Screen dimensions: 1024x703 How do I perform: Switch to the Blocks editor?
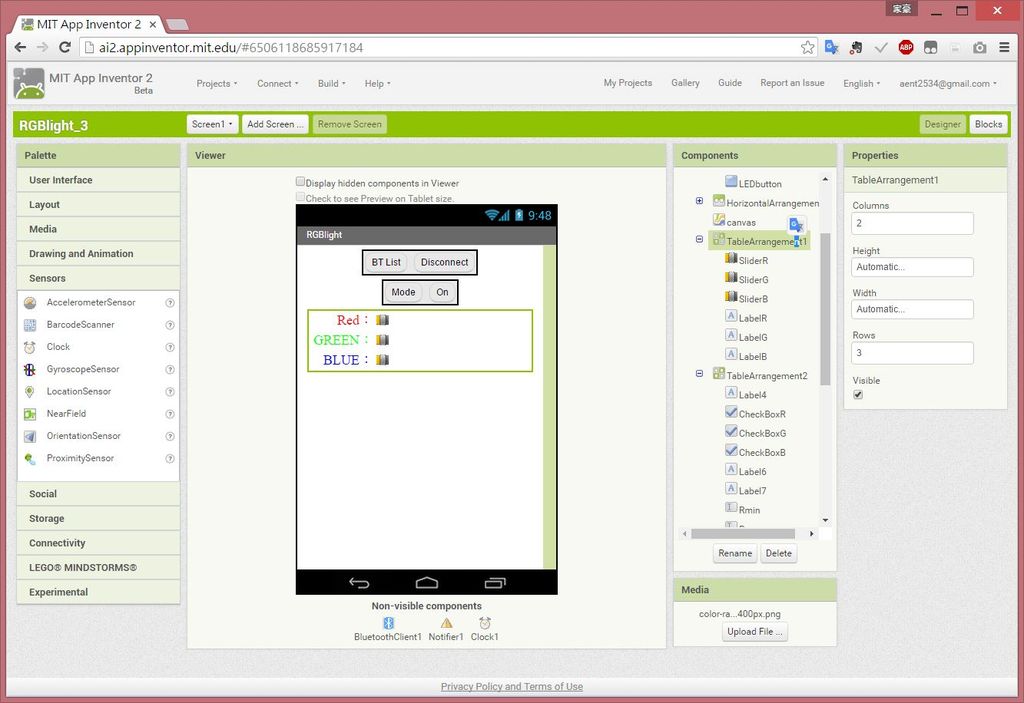tap(988, 124)
